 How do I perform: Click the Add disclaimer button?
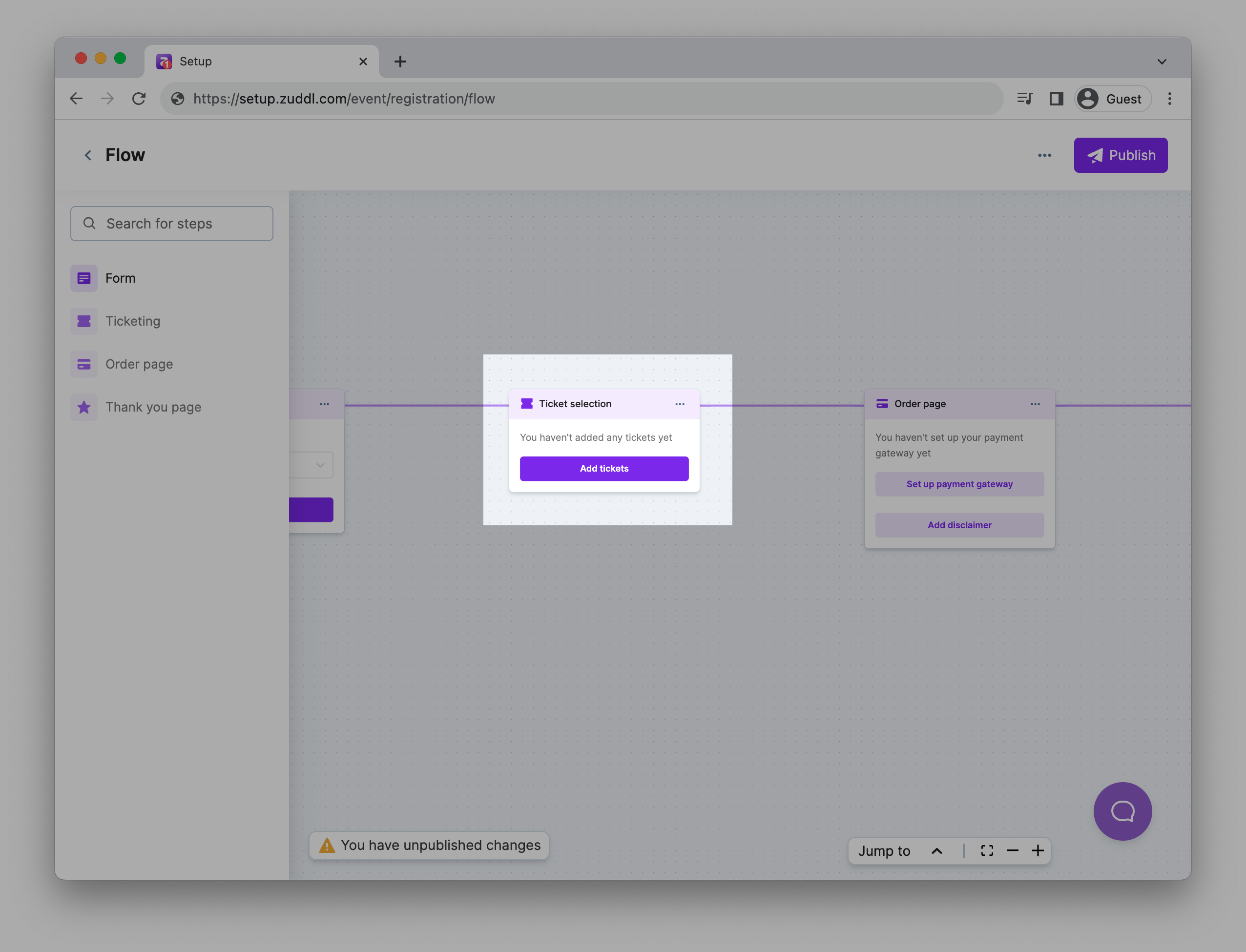pos(959,525)
